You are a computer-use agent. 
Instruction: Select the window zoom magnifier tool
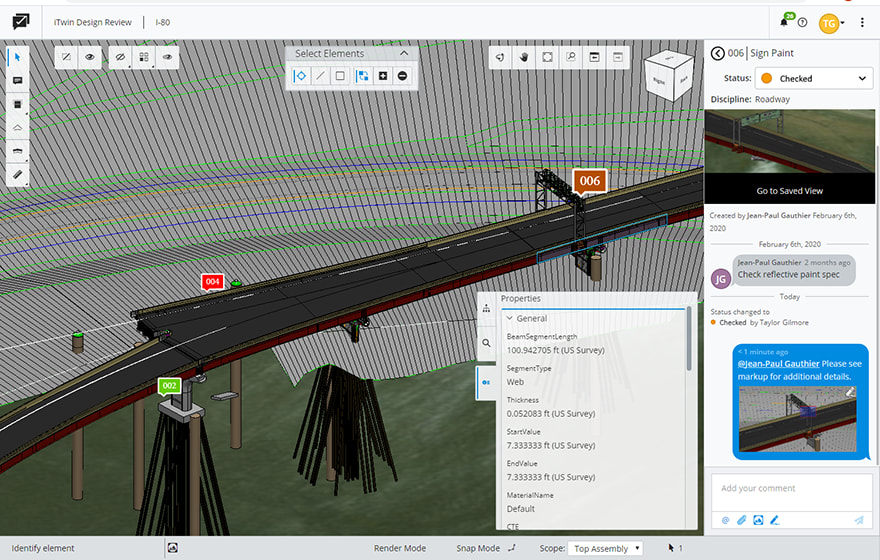pos(571,57)
